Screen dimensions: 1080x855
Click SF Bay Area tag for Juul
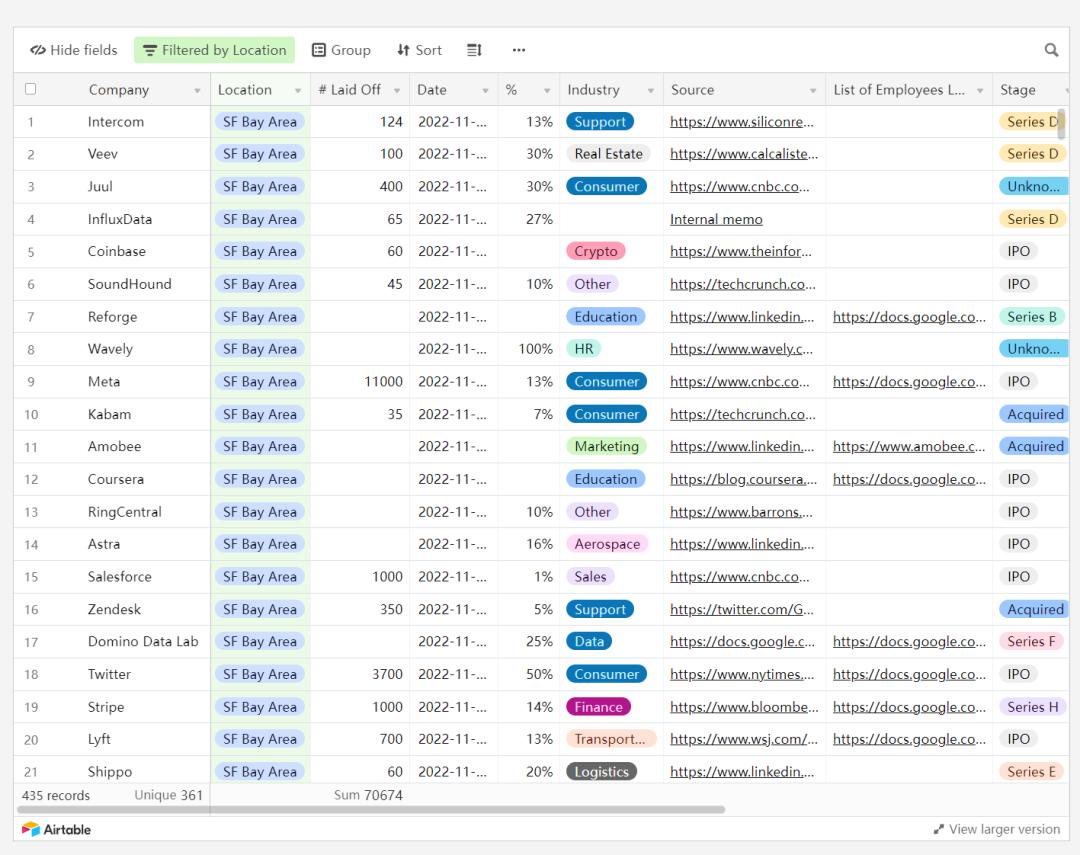click(260, 187)
